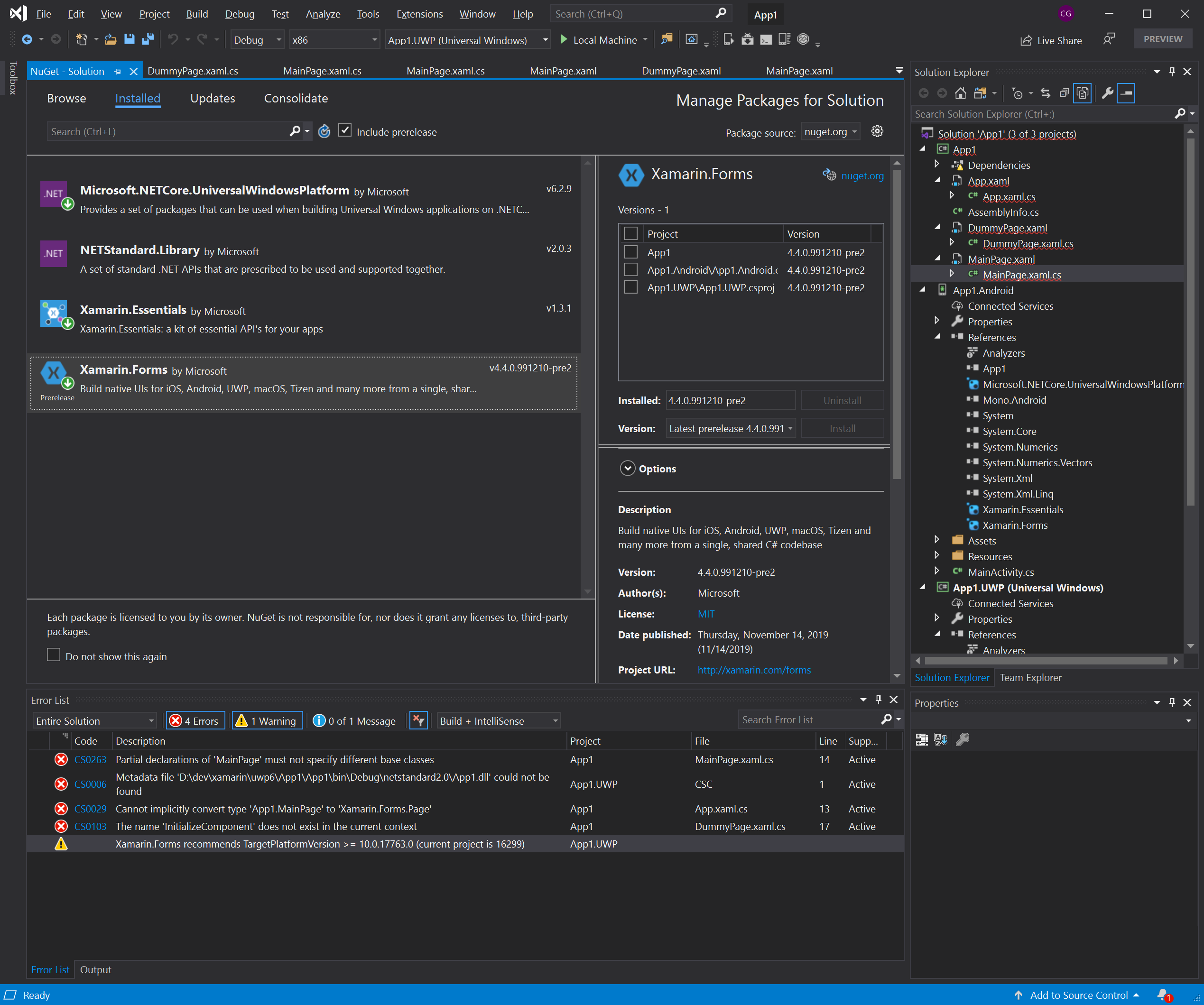
Task: Open the Extensions menu
Action: (419, 14)
